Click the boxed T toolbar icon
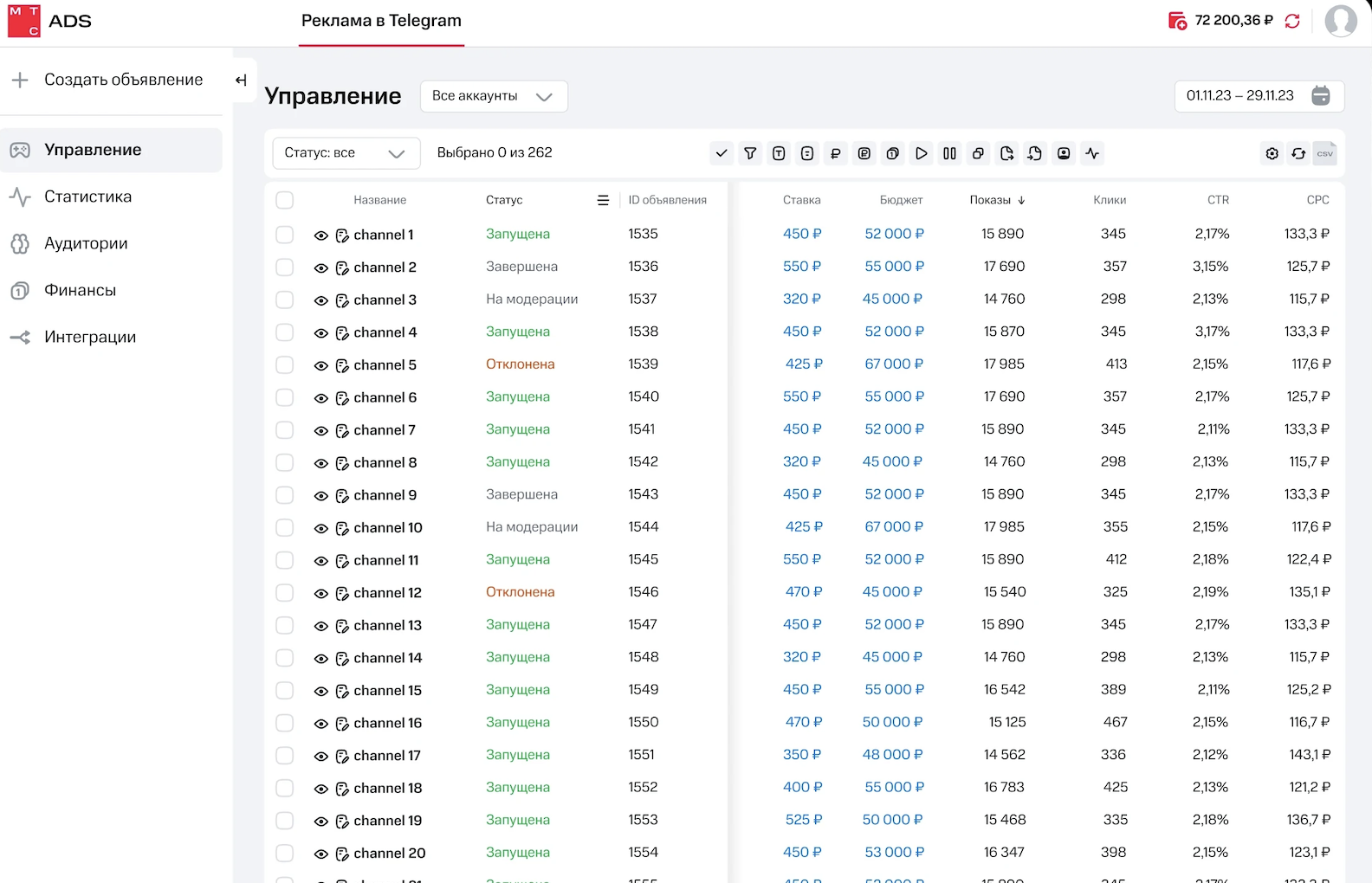1372x883 pixels. [779, 153]
